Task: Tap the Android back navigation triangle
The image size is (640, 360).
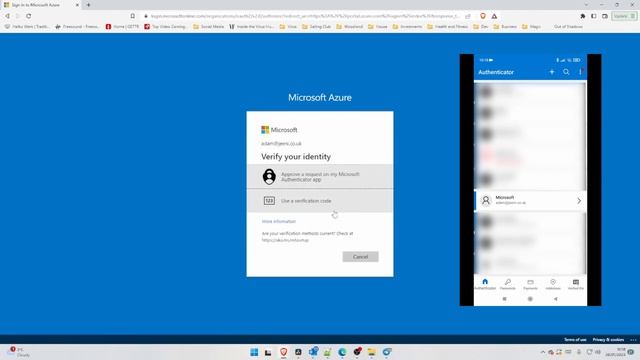Action: click(x=556, y=299)
